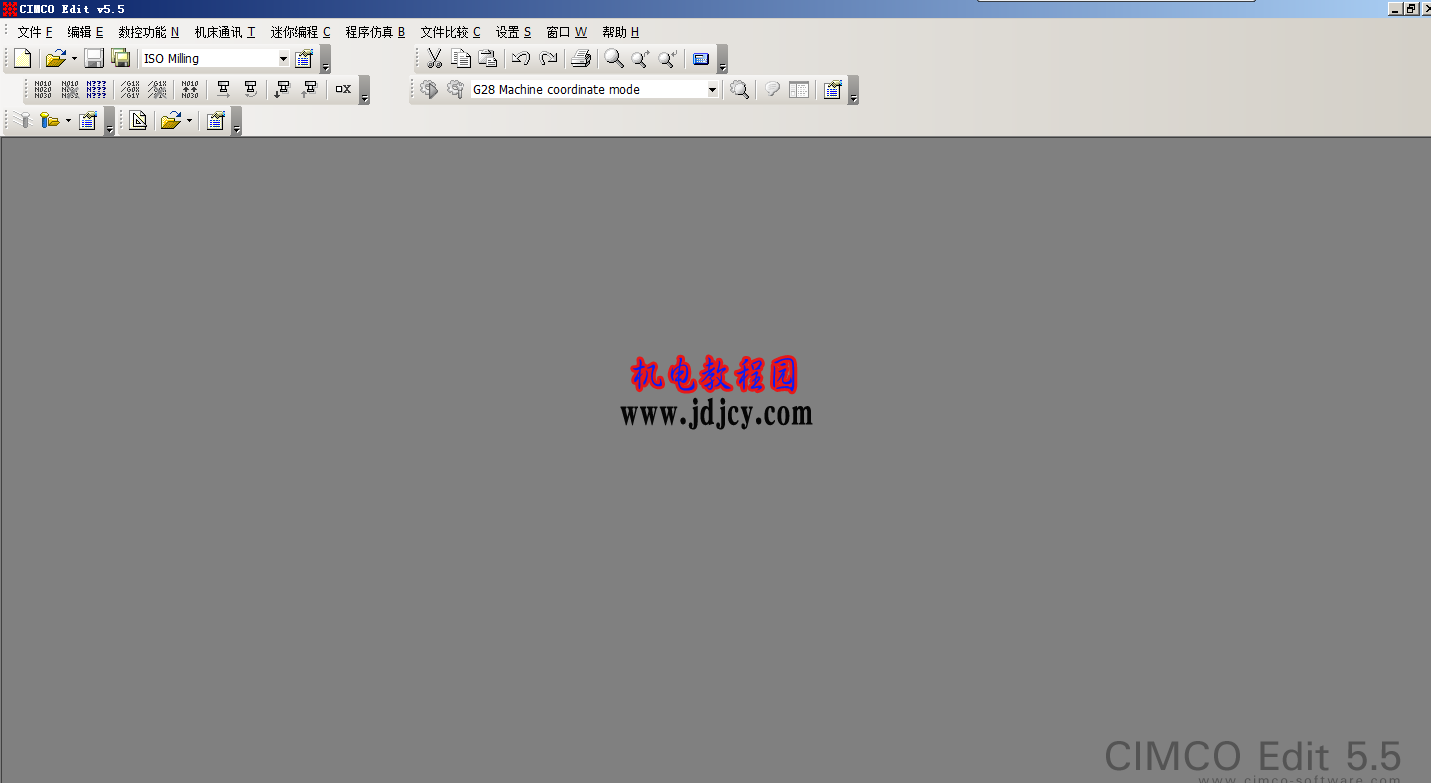Click the CIMCO Edit title bar icon
The image size is (1431, 783).
pos(10,9)
